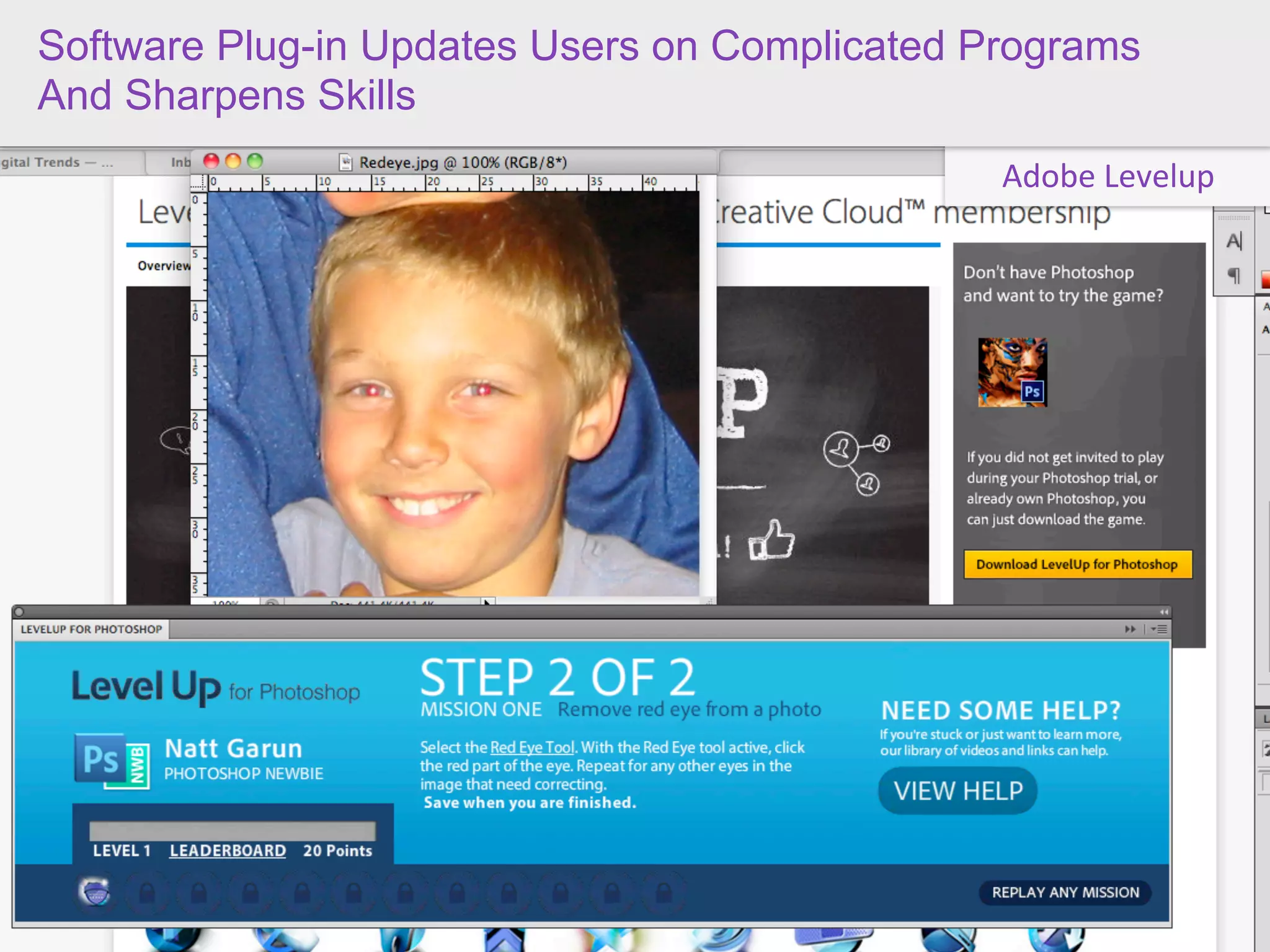
Task: Click the ruler origin corner of Redeye.jpg window
Action: (x=198, y=182)
